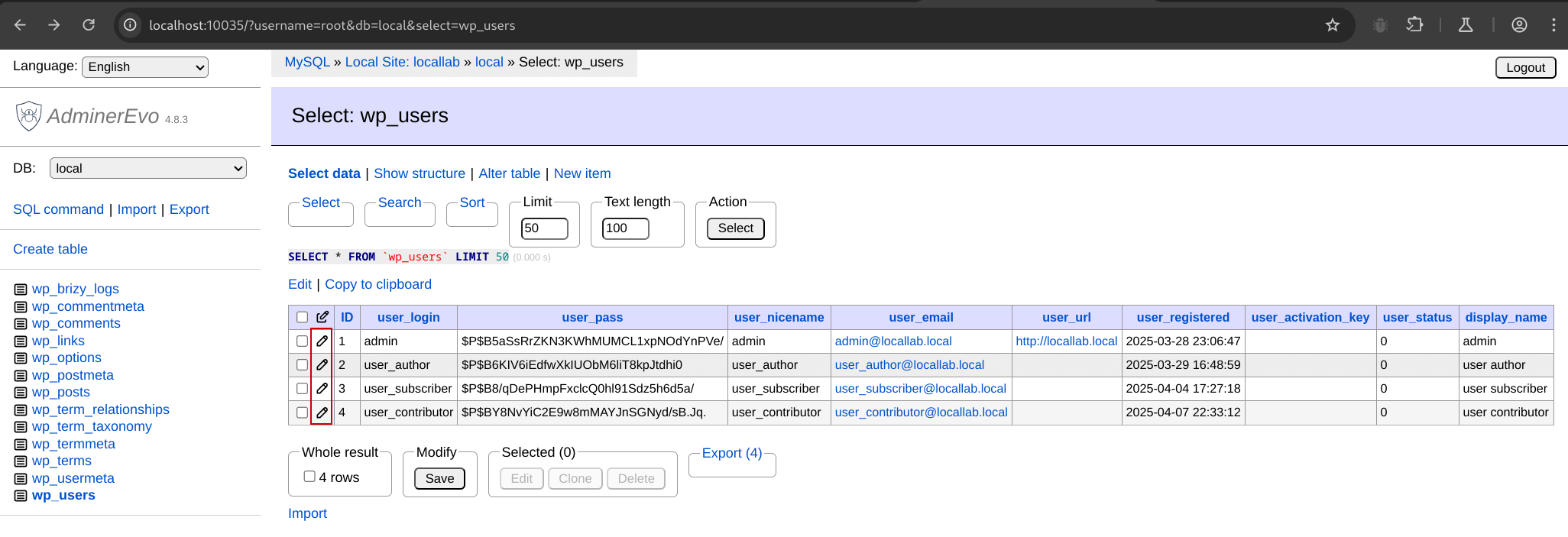Image resolution: width=1568 pixels, height=537 pixels.
Task: Click the modify icon in table header
Action: tap(322, 317)
